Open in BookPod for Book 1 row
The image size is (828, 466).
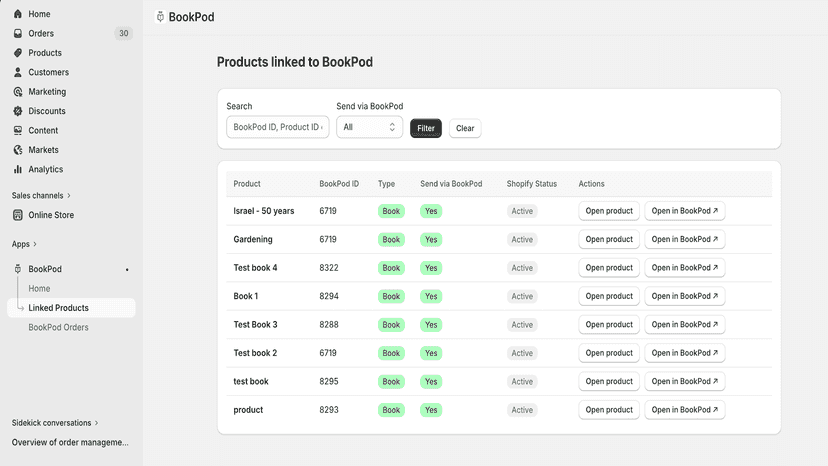[684, 296]
